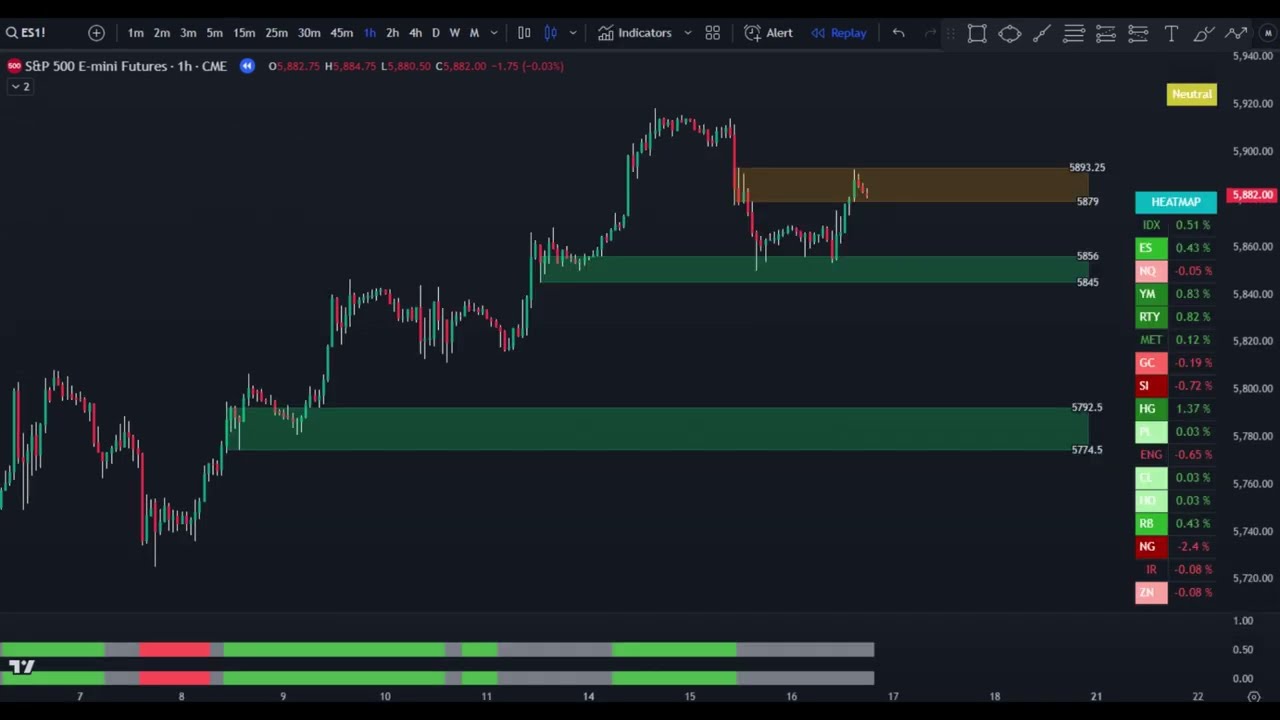
Task: Expand favorite indicators dropdown arrow
Action: [687, 33]
